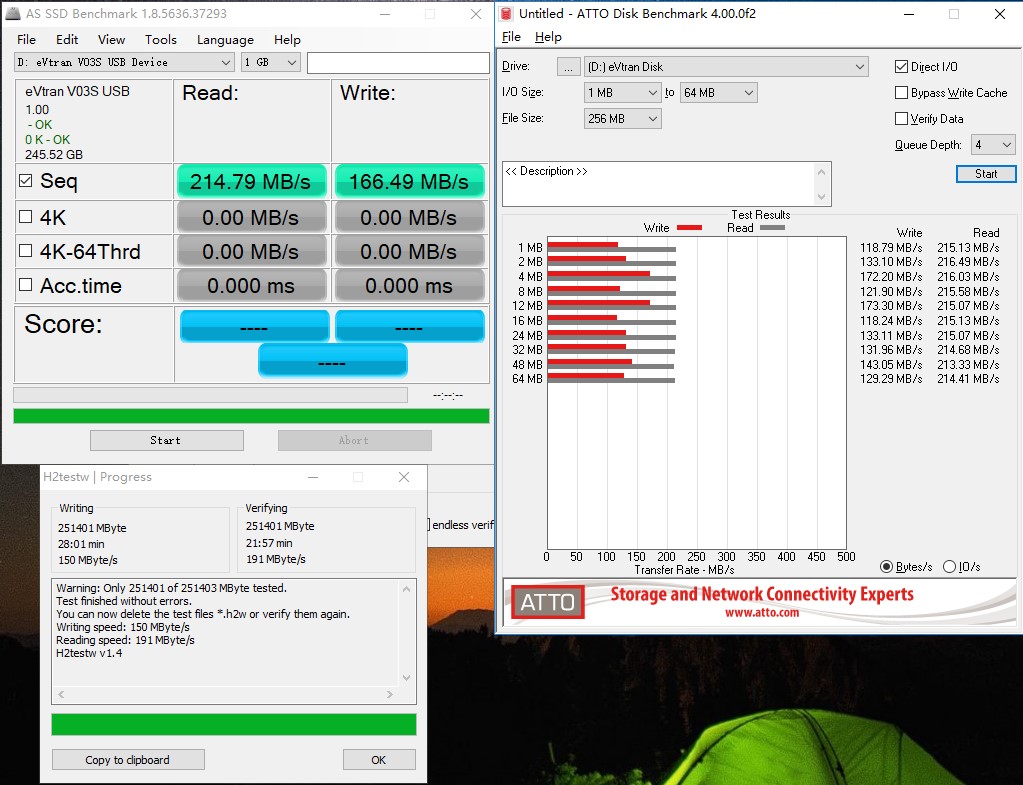Open AS SSD Language menu
Viewport: 1023px width, 785px height.
pyautogui.click(x=225, y=40)
